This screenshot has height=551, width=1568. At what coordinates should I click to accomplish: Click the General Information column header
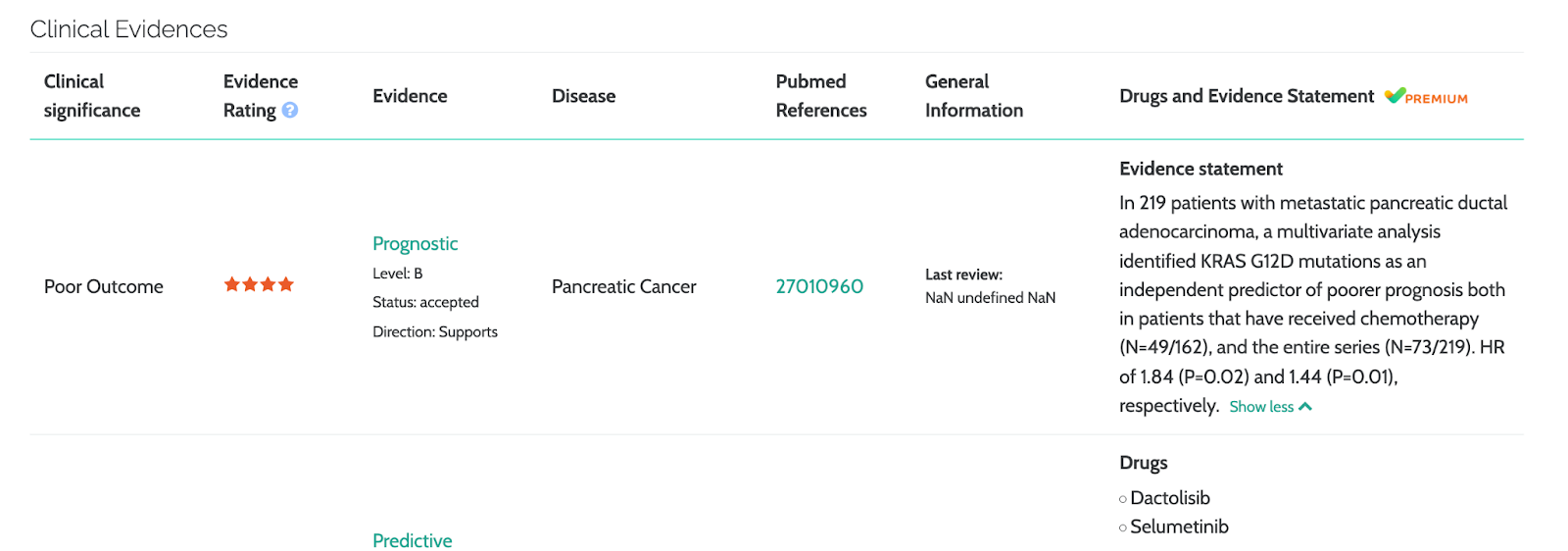coord(973,96)
